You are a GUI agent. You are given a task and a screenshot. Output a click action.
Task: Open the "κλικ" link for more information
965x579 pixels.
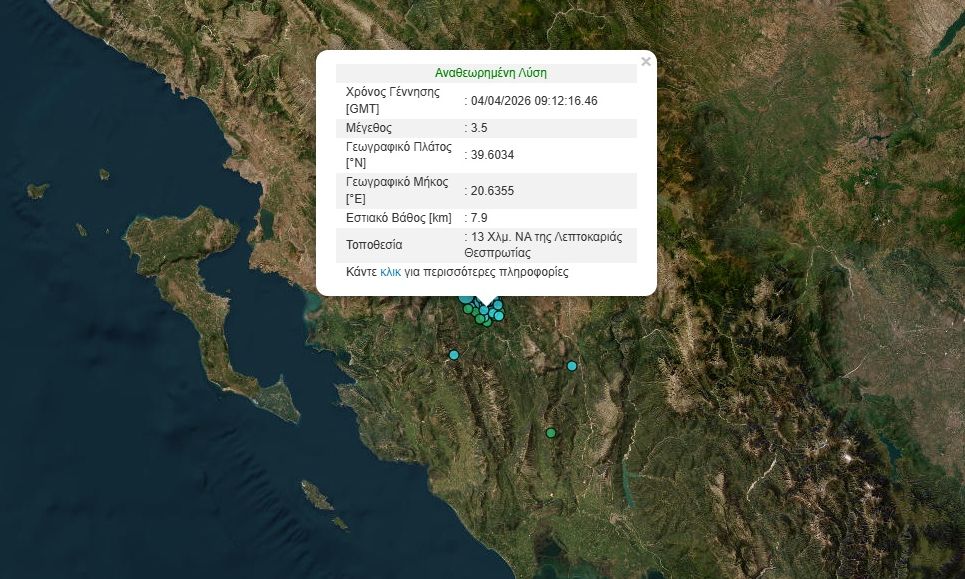[x=390, y=272]
